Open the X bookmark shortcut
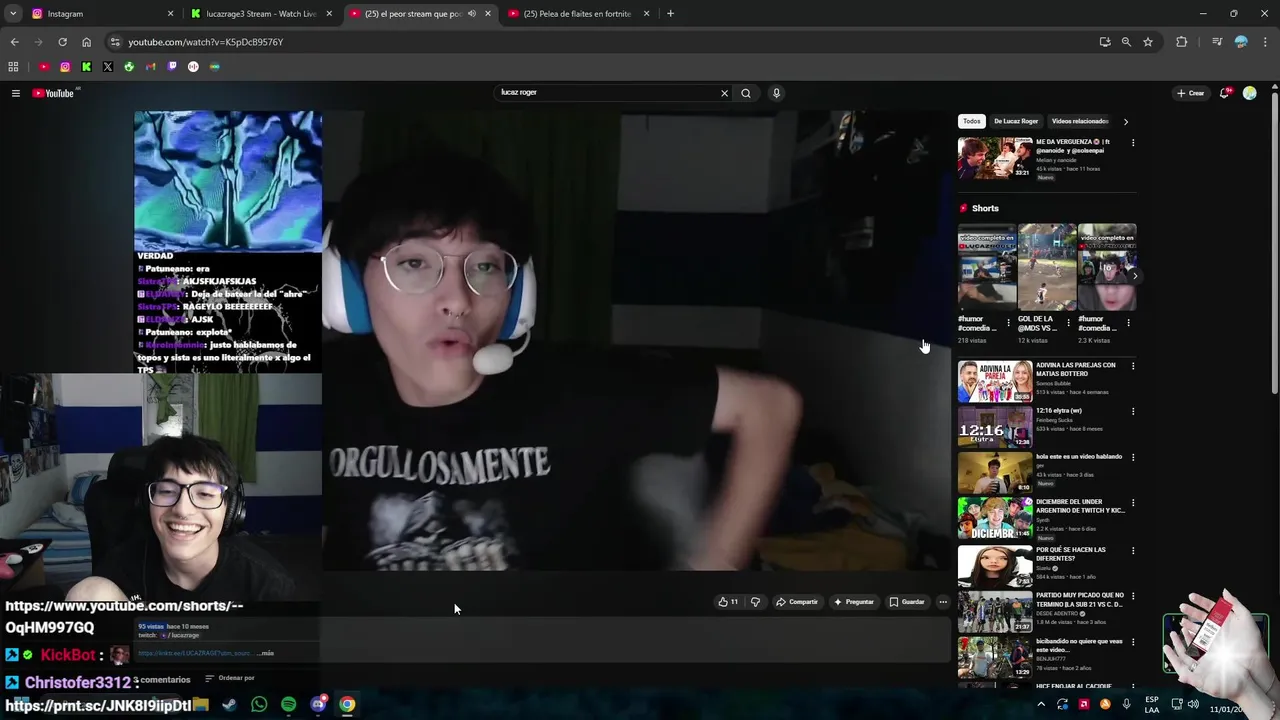The height and width of the screenshot is (720, 1280). (108, 67)
